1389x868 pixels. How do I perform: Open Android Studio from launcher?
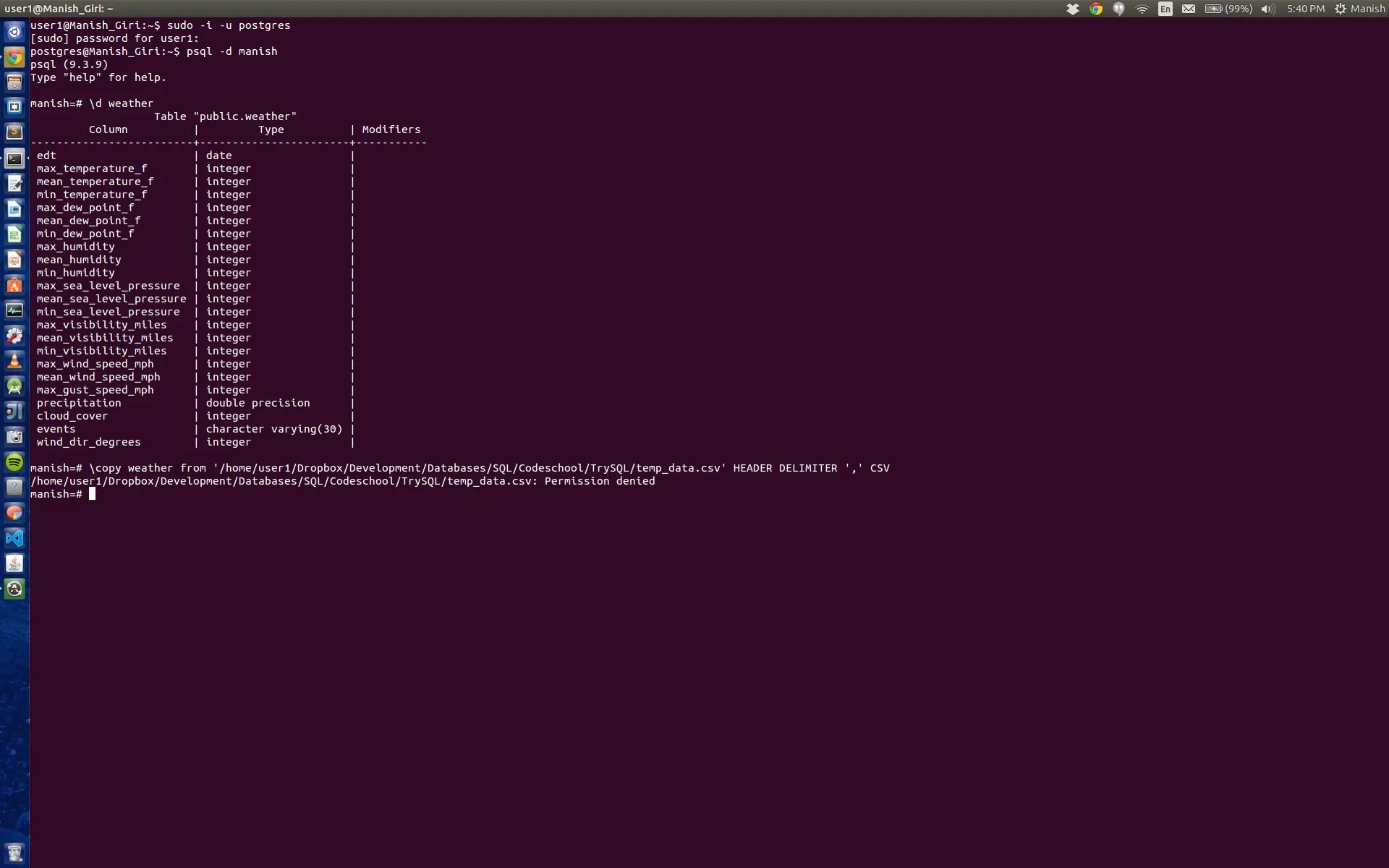[x=14, y=386]
